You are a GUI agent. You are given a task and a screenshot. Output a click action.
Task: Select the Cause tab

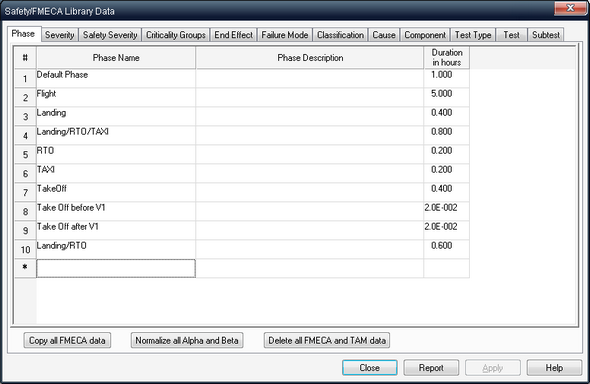pyautogui.click(x=384, y=35)
